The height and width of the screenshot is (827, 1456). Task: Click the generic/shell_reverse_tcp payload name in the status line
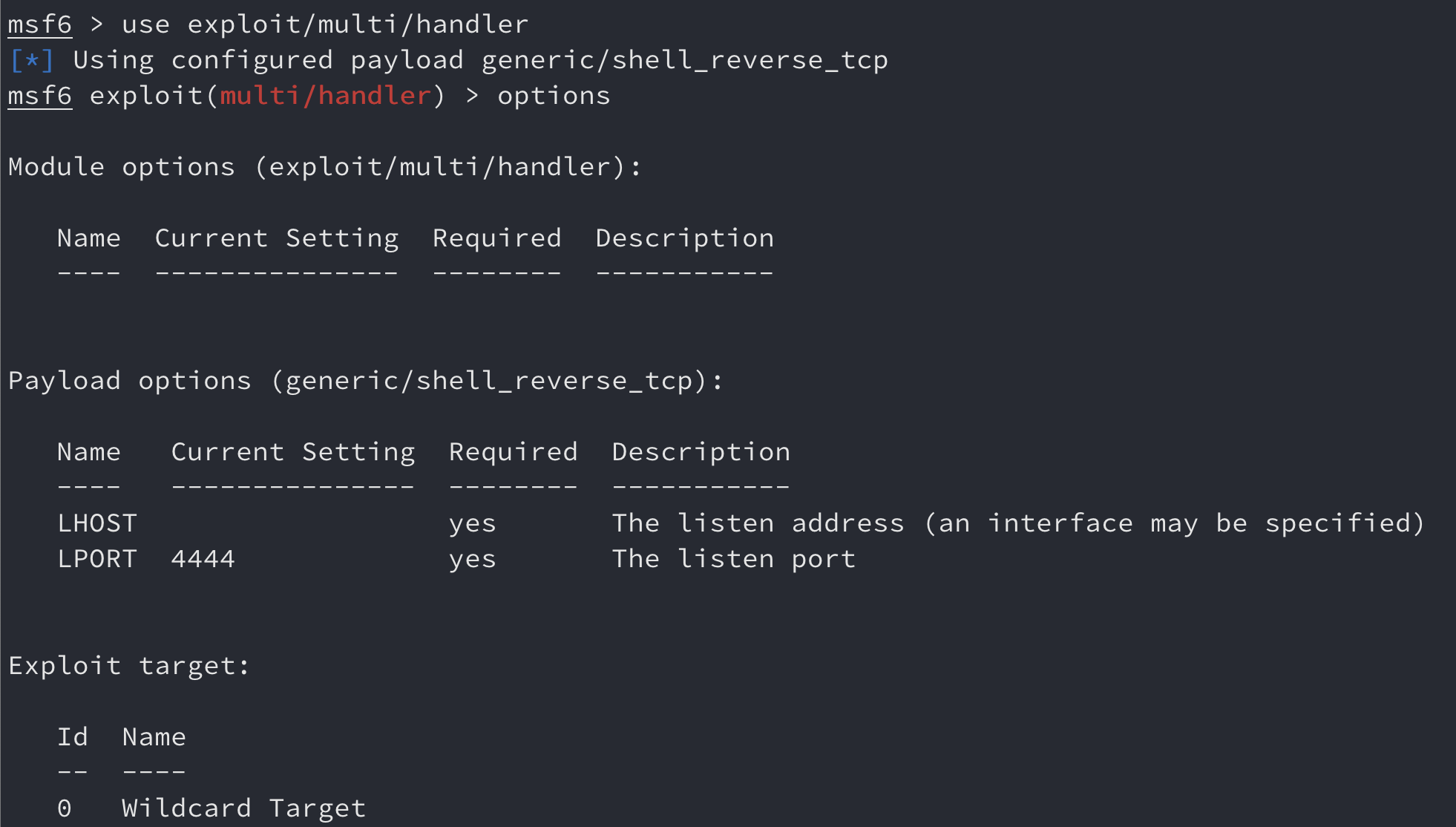click(x=684, y=60)
